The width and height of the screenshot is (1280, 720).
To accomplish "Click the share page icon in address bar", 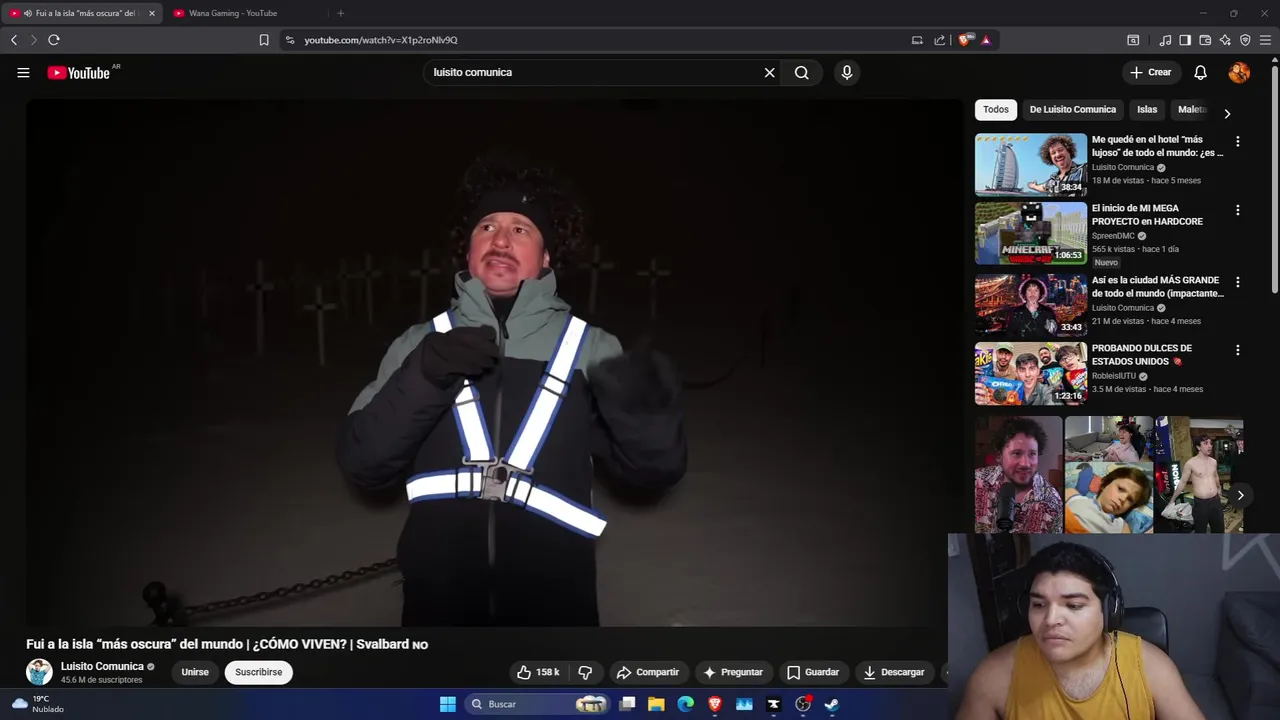I will (940, 40).
